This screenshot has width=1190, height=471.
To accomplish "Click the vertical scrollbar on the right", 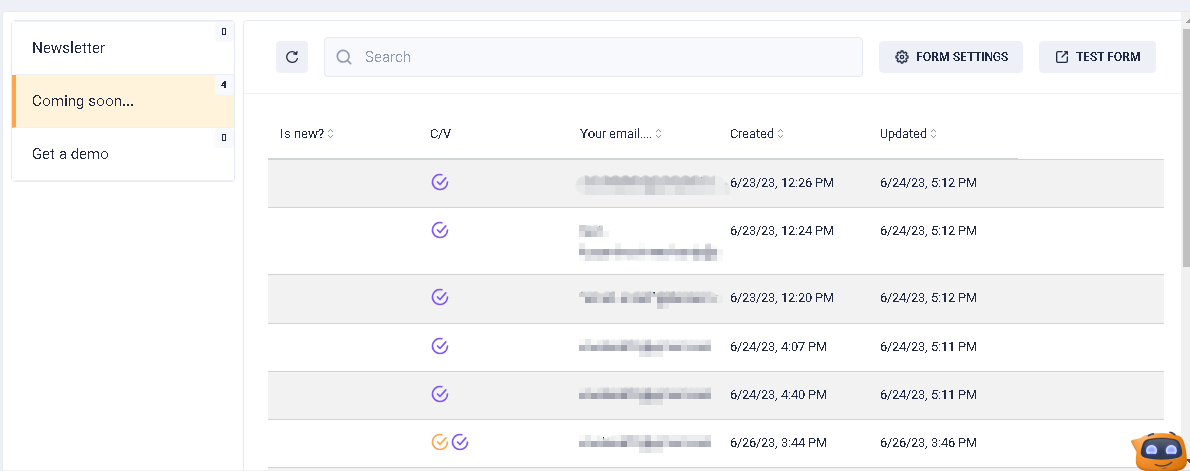I will tap(1185, 150).
